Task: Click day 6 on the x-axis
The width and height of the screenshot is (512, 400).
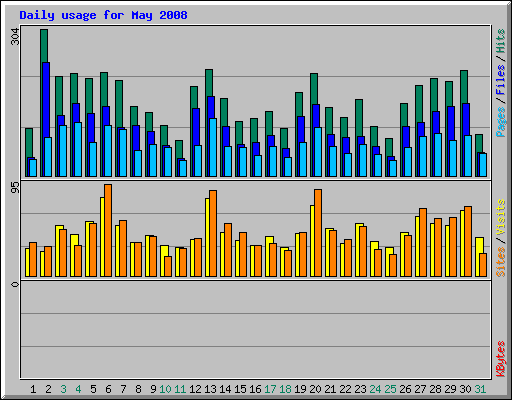Action: coord(108,389)
